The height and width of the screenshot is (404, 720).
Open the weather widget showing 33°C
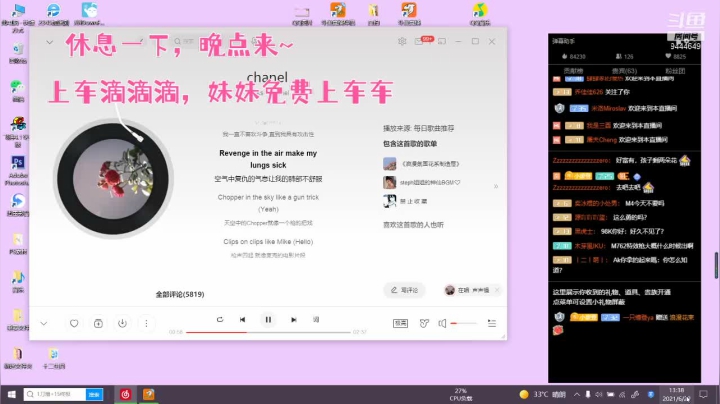(x=542, y=394)
